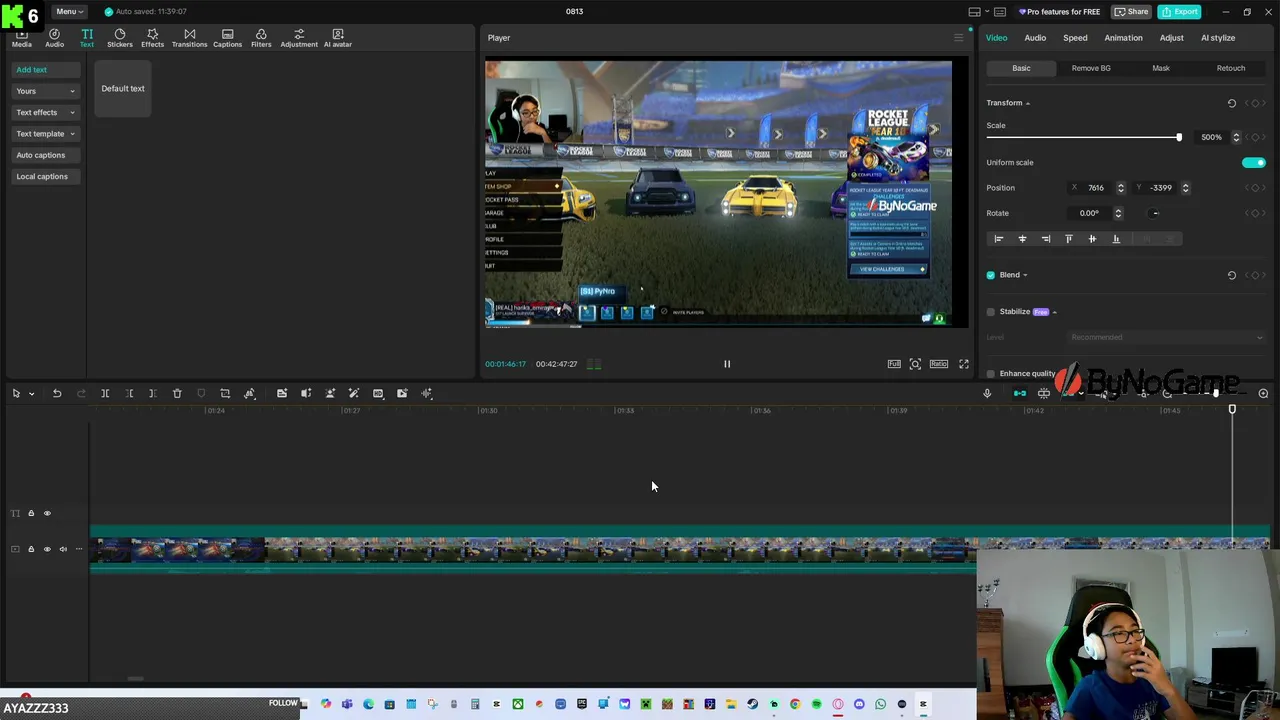Click the timeline toolbar icon left of the trash icon
1280x720 pixels.
coord(153,393)
